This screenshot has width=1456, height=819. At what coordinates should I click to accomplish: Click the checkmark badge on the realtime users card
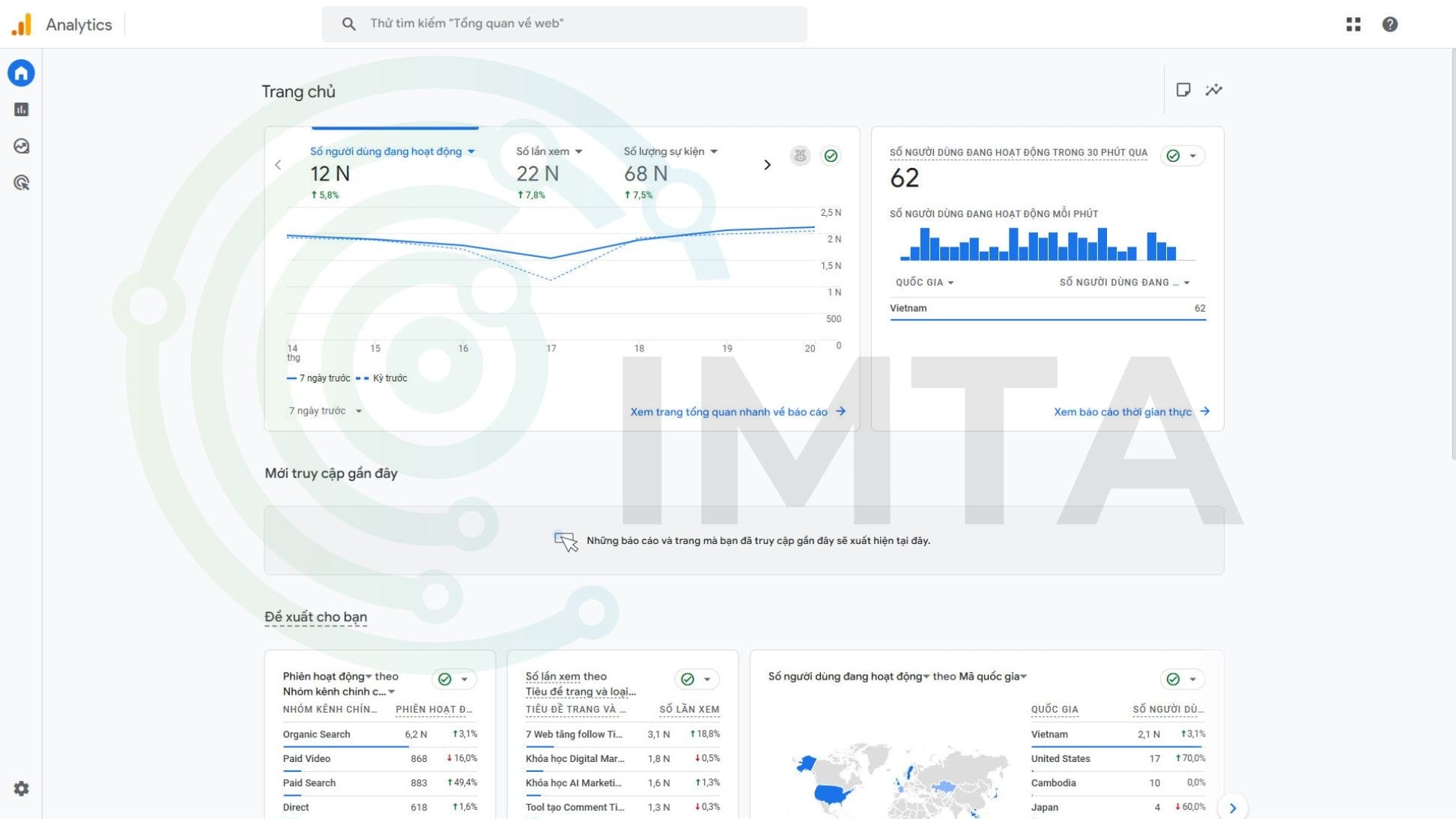(1171, 156)
